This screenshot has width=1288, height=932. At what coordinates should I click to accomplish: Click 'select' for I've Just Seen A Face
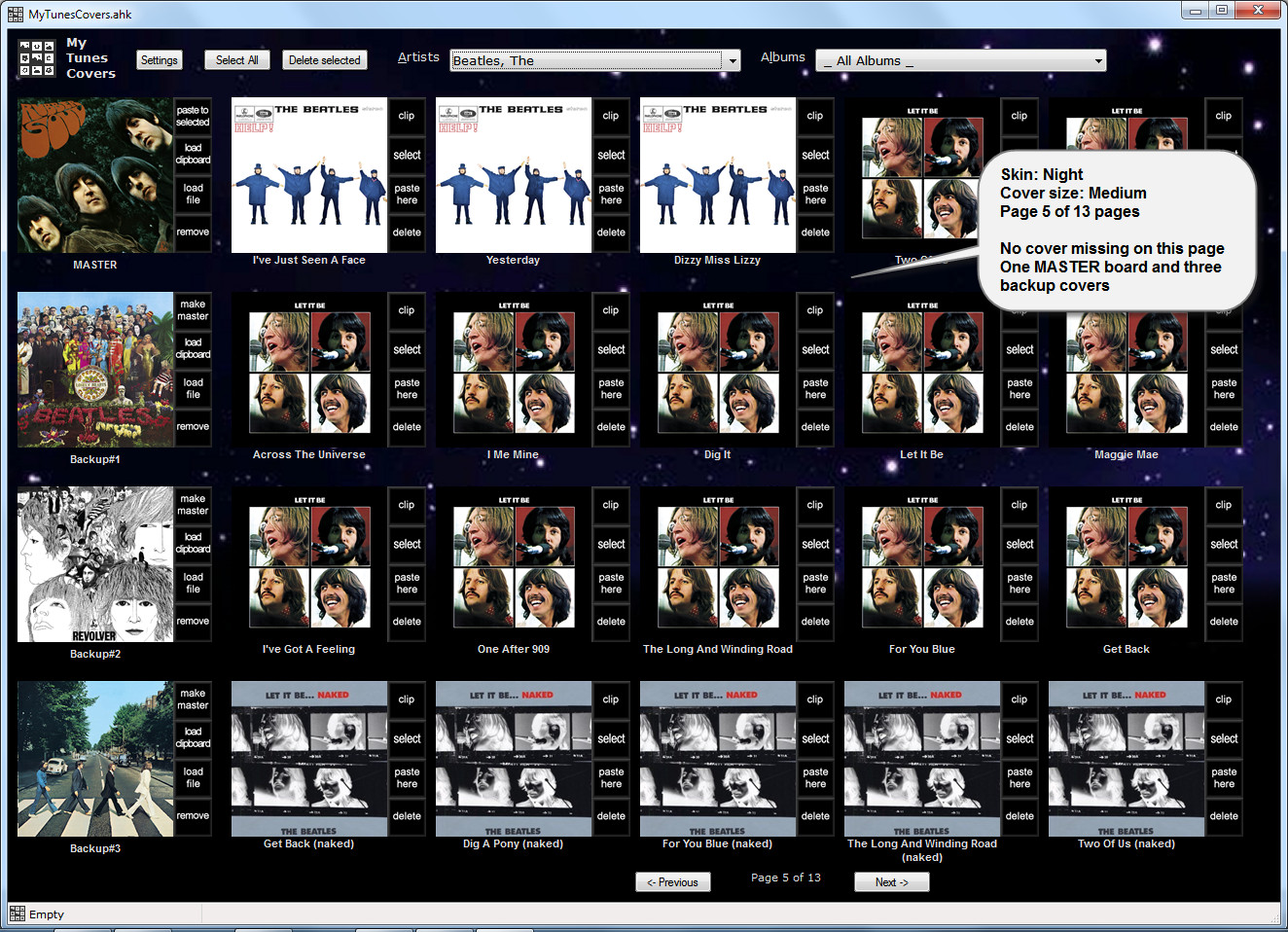[x=407, y=155]
